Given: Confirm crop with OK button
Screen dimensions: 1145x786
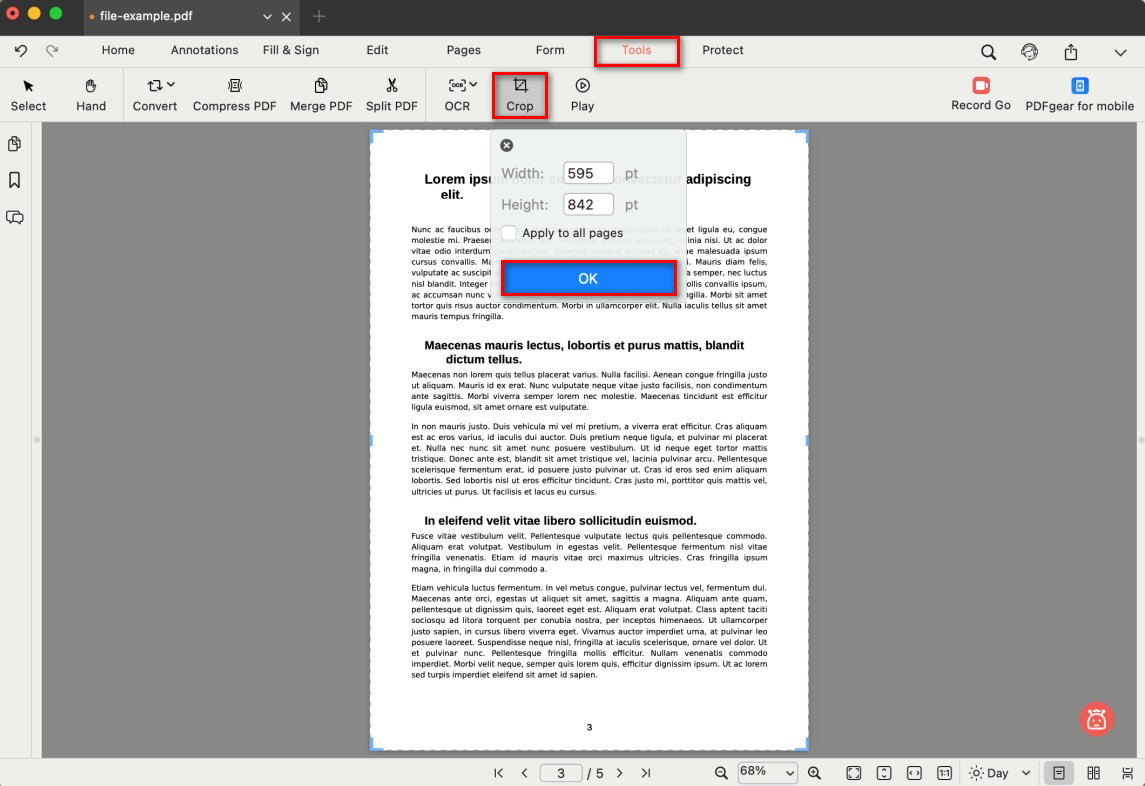Looking at the screenshot, I should click(x=588, y=279).
